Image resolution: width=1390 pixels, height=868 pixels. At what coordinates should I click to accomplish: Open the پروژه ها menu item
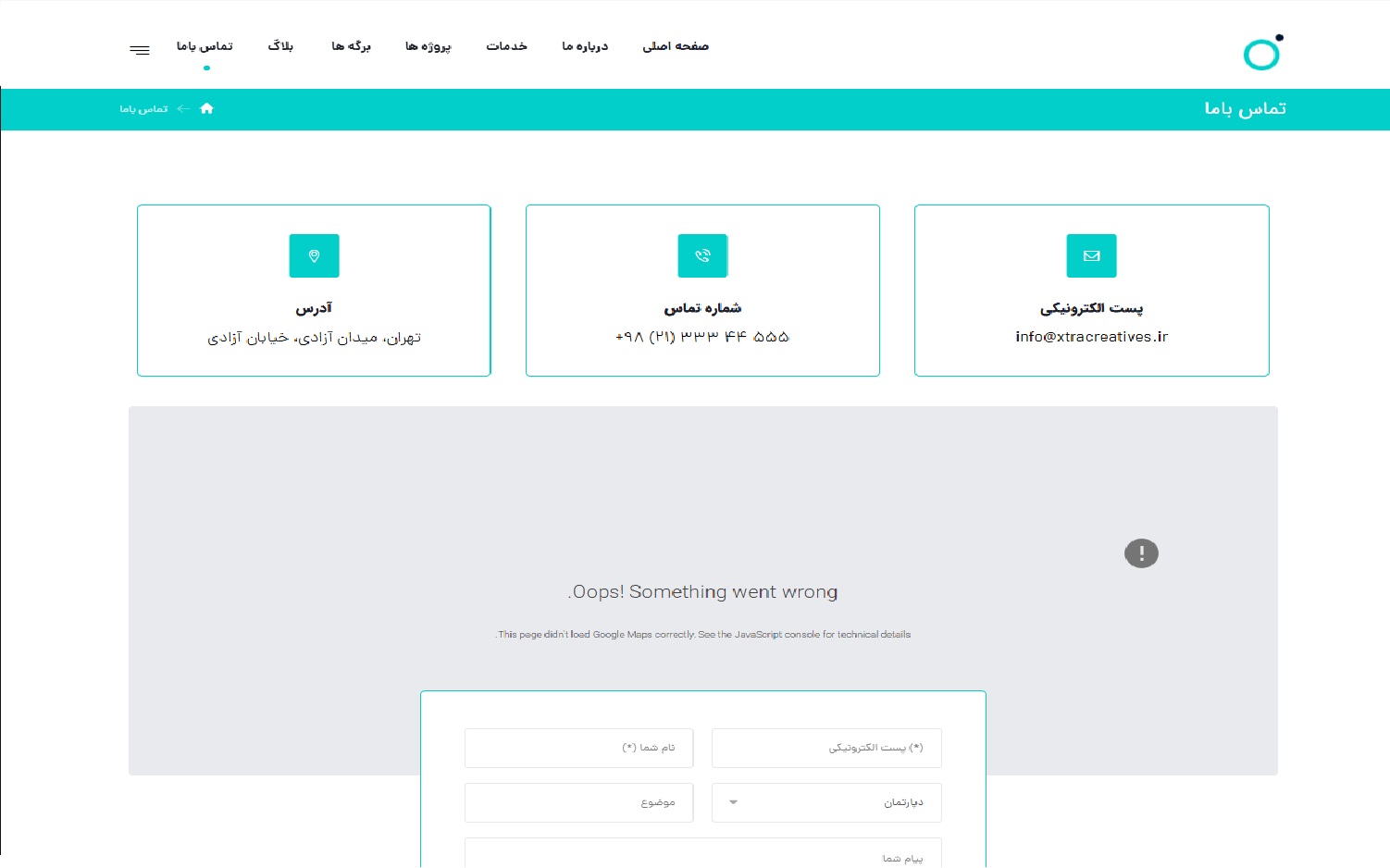[x=428, y=46]
